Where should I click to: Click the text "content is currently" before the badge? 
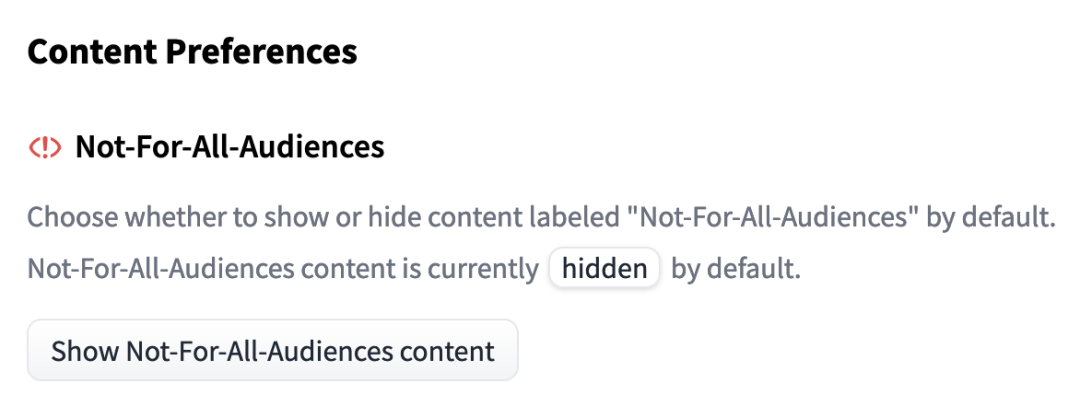tap(418, 269)
